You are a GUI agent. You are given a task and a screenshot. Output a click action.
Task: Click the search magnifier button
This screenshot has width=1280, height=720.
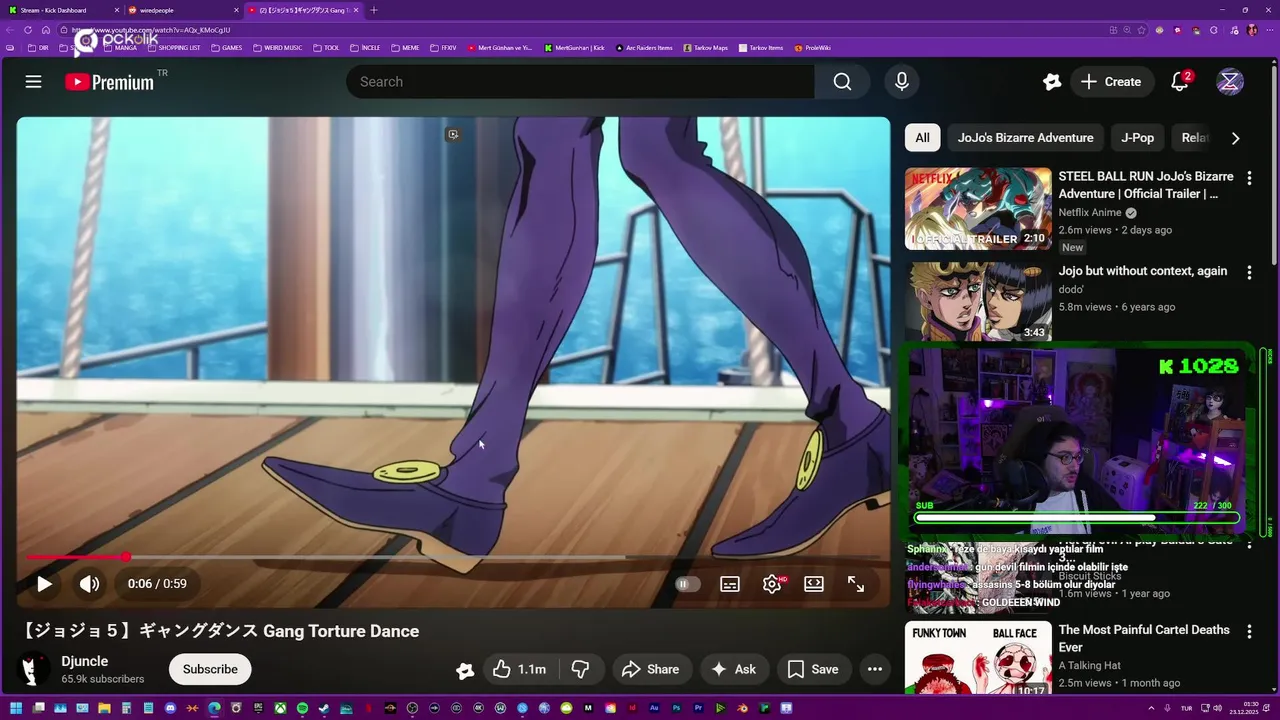[x=843, y=82]
